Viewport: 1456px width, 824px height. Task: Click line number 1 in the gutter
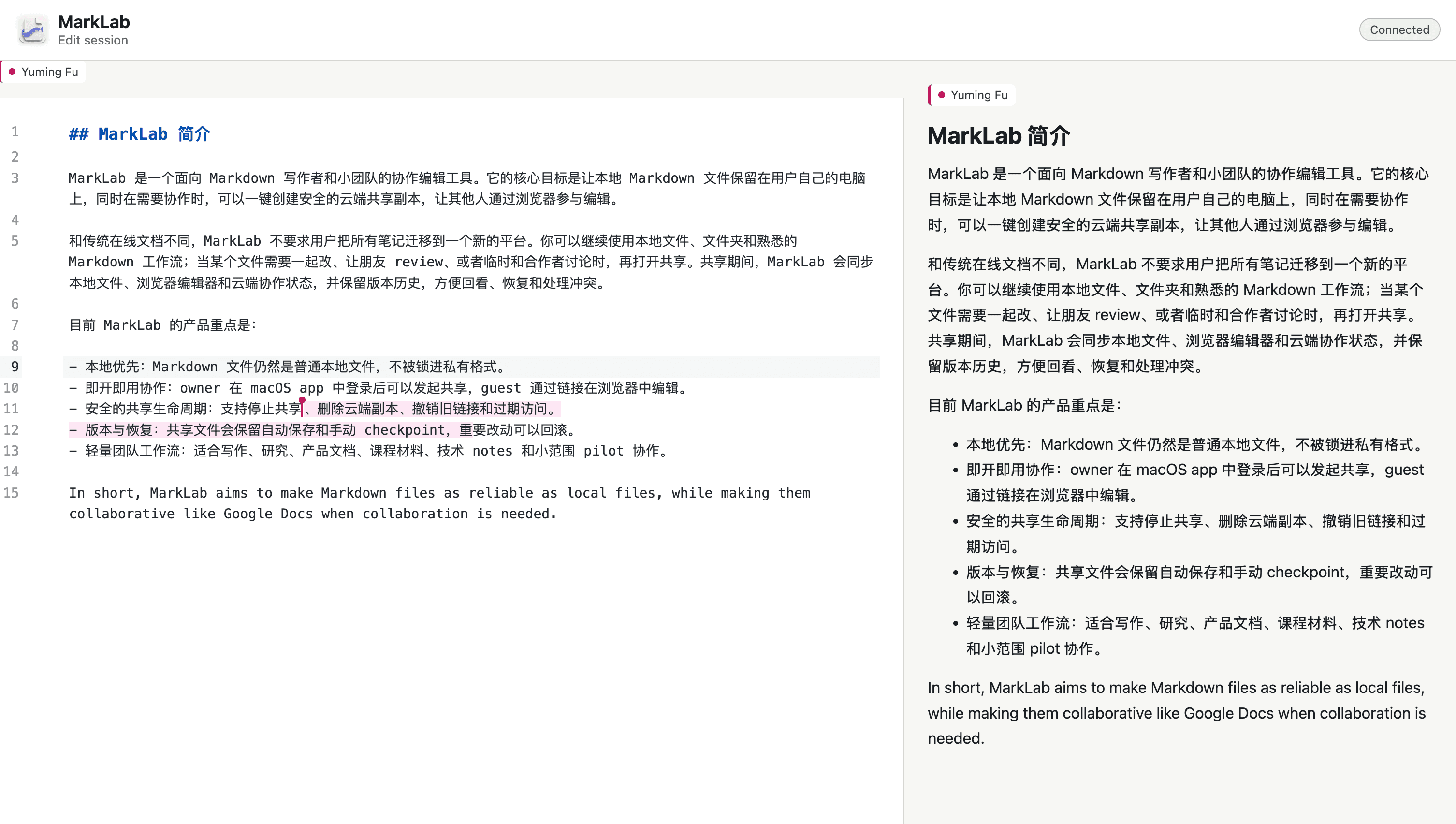coord(15,132)
